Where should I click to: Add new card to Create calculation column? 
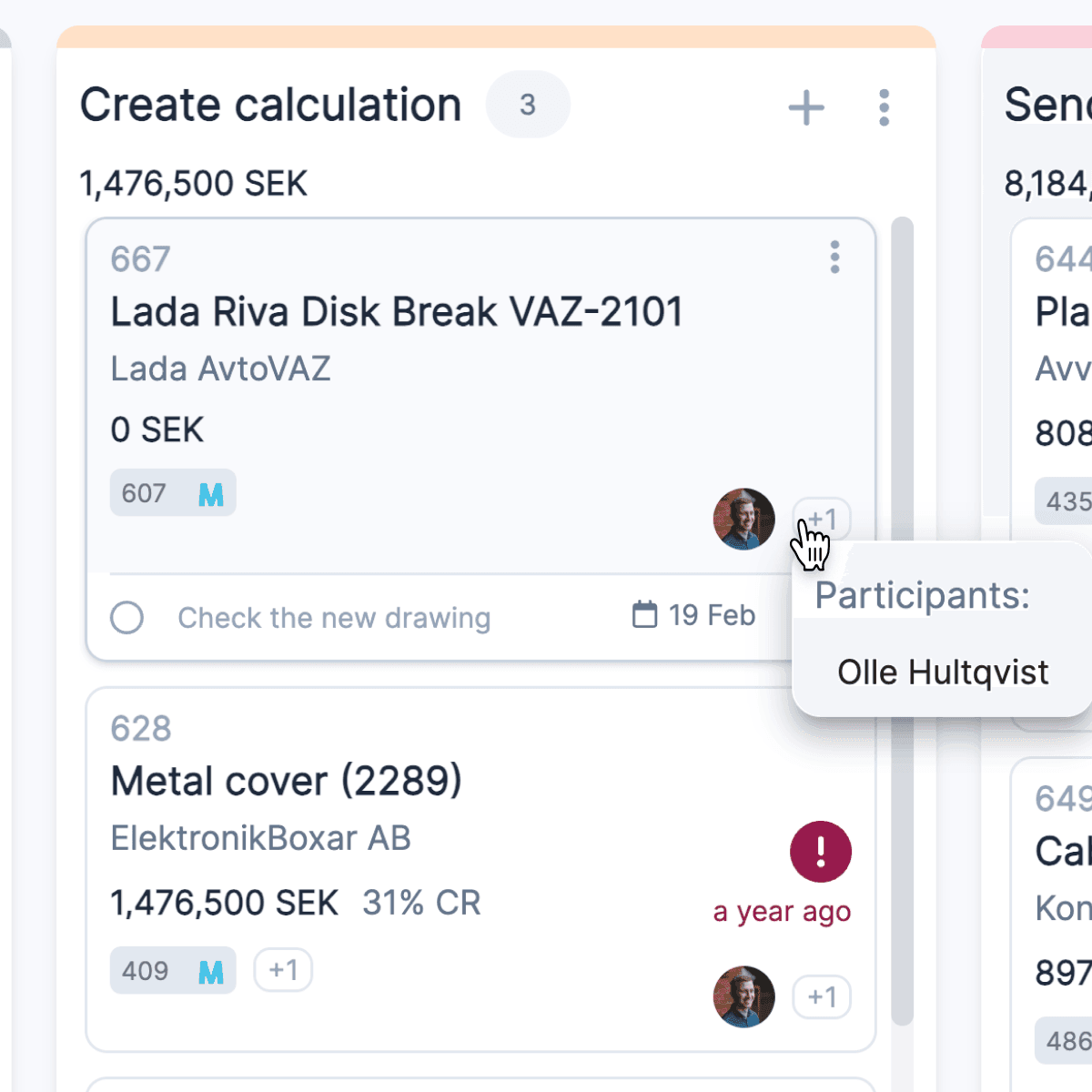point(806,107)
